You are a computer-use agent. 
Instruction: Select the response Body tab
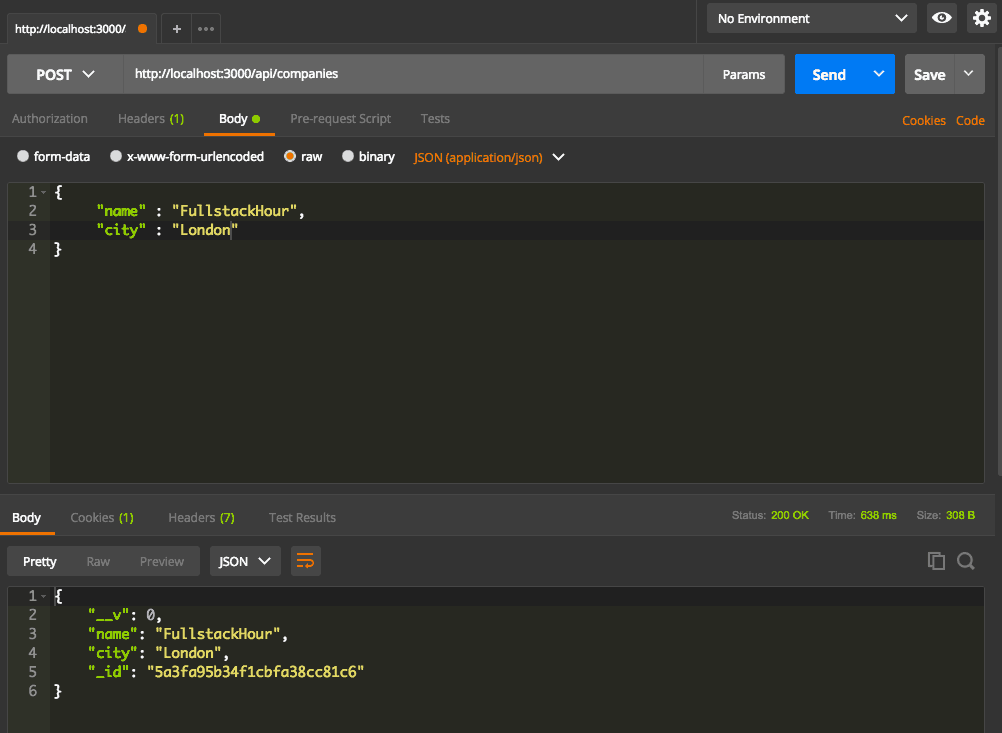[x=26, y=518]
